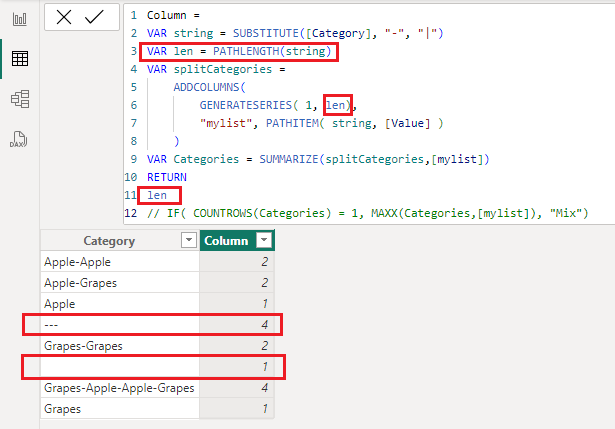
Task: Click SUMMARIZE function on line 9
Action: pos(289,159)
